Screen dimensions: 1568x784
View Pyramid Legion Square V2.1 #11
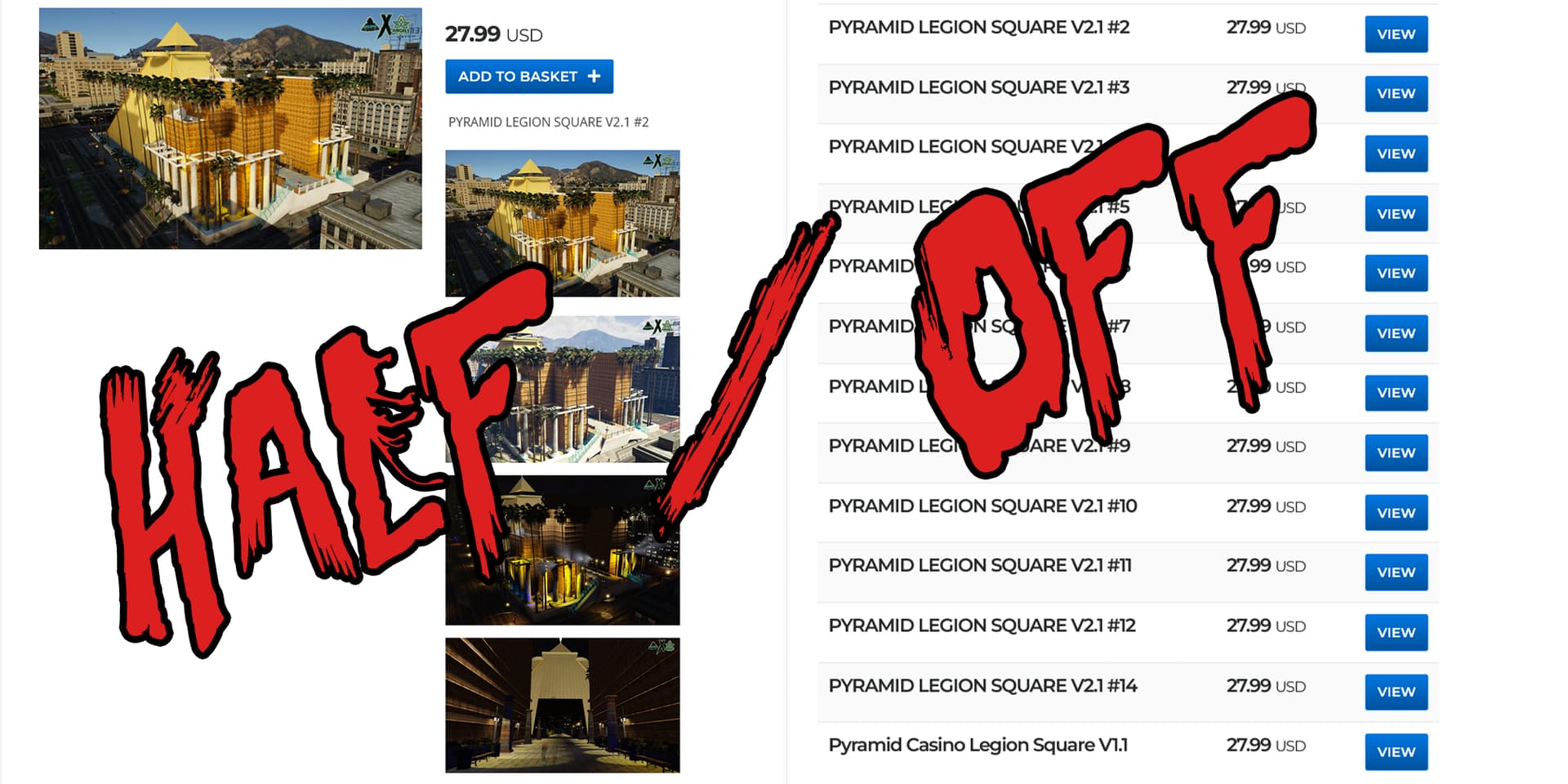coord(1396,572)
